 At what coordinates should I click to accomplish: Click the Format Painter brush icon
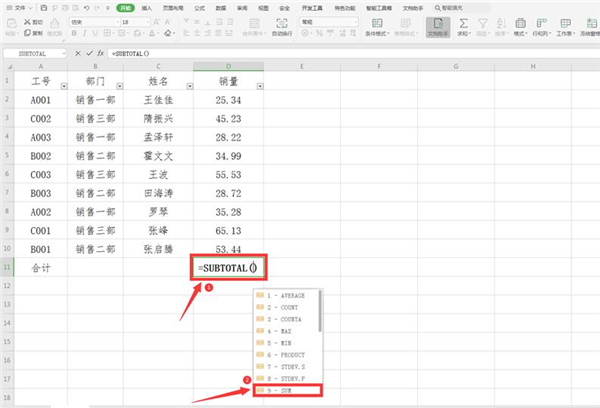55,24
